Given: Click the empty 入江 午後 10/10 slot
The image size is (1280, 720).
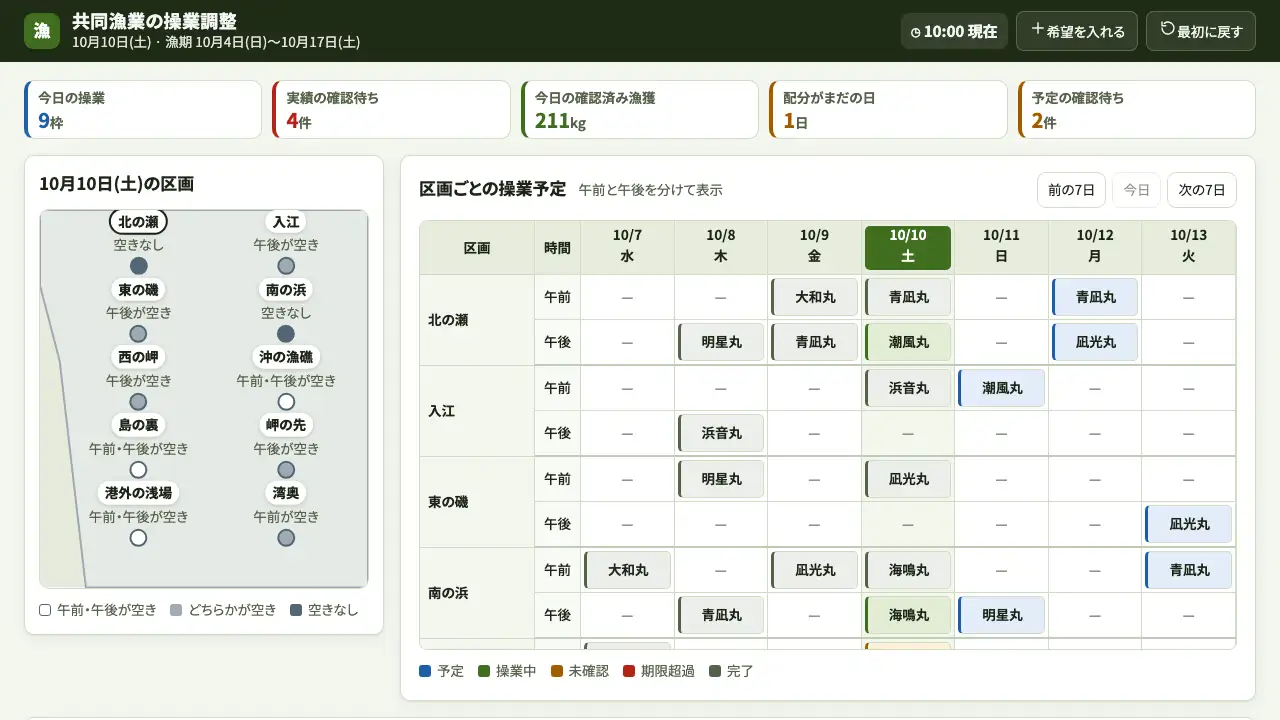Looking at the screenshot, I should pyautogui.click(x=908, y=433).
